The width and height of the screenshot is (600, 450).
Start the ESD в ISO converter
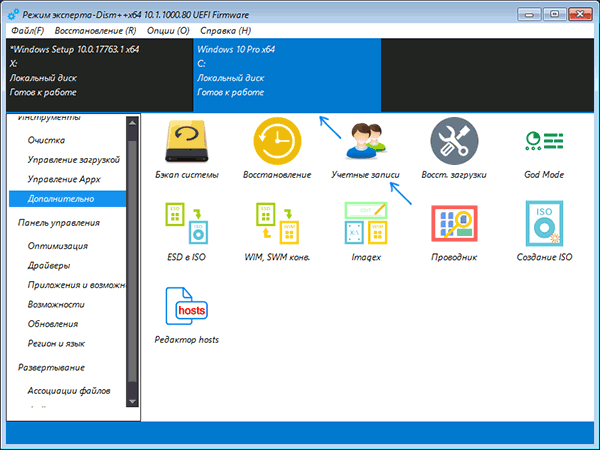(x=189, y=226)
